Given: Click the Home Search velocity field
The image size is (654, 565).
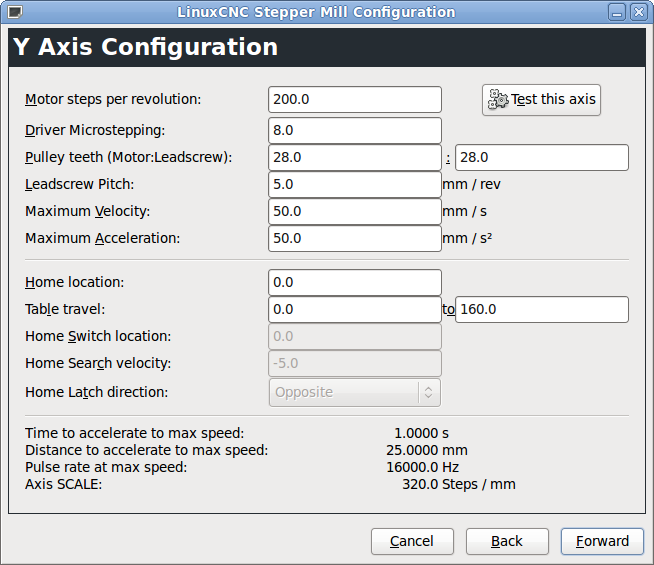Looking at the screenshot, I should 355,364.
